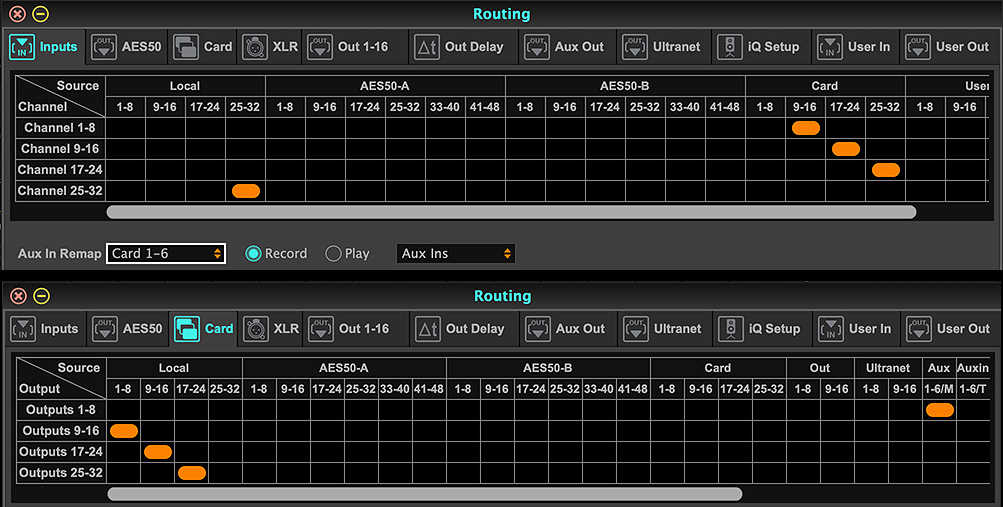The image size is (1003, 507).
Task: Switch to the Card tab in the upper window
Action: 203,47
